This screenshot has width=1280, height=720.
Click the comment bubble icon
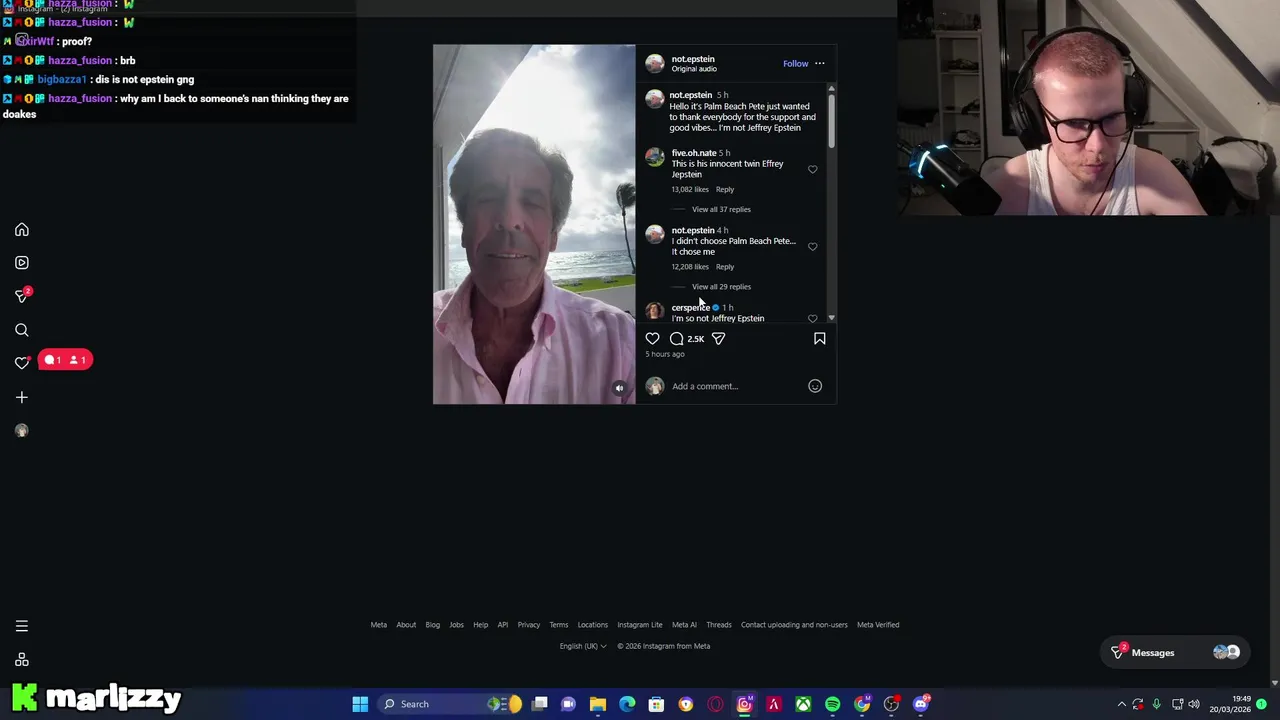pos(676,339)
